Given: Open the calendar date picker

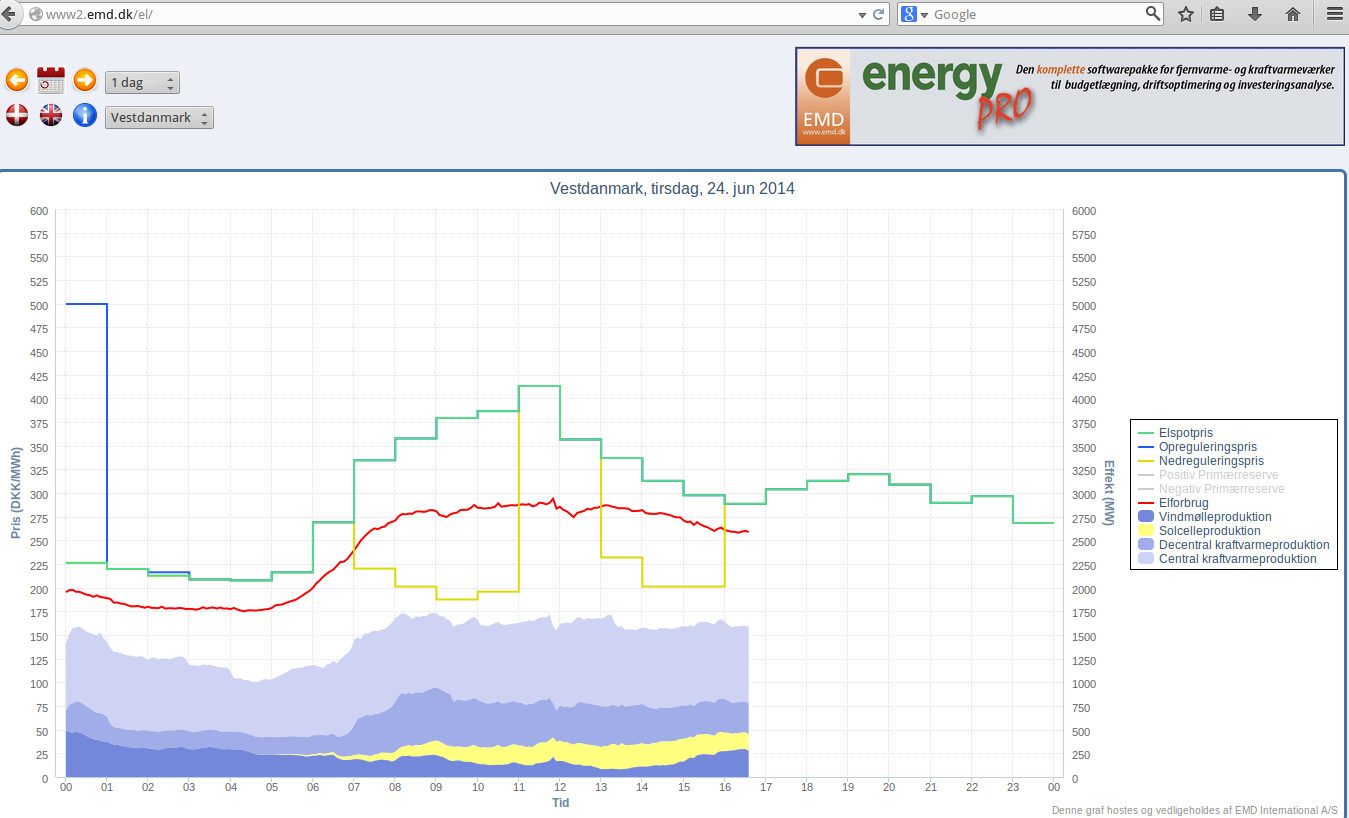Looking at the screenshot, I should (51, 80).
